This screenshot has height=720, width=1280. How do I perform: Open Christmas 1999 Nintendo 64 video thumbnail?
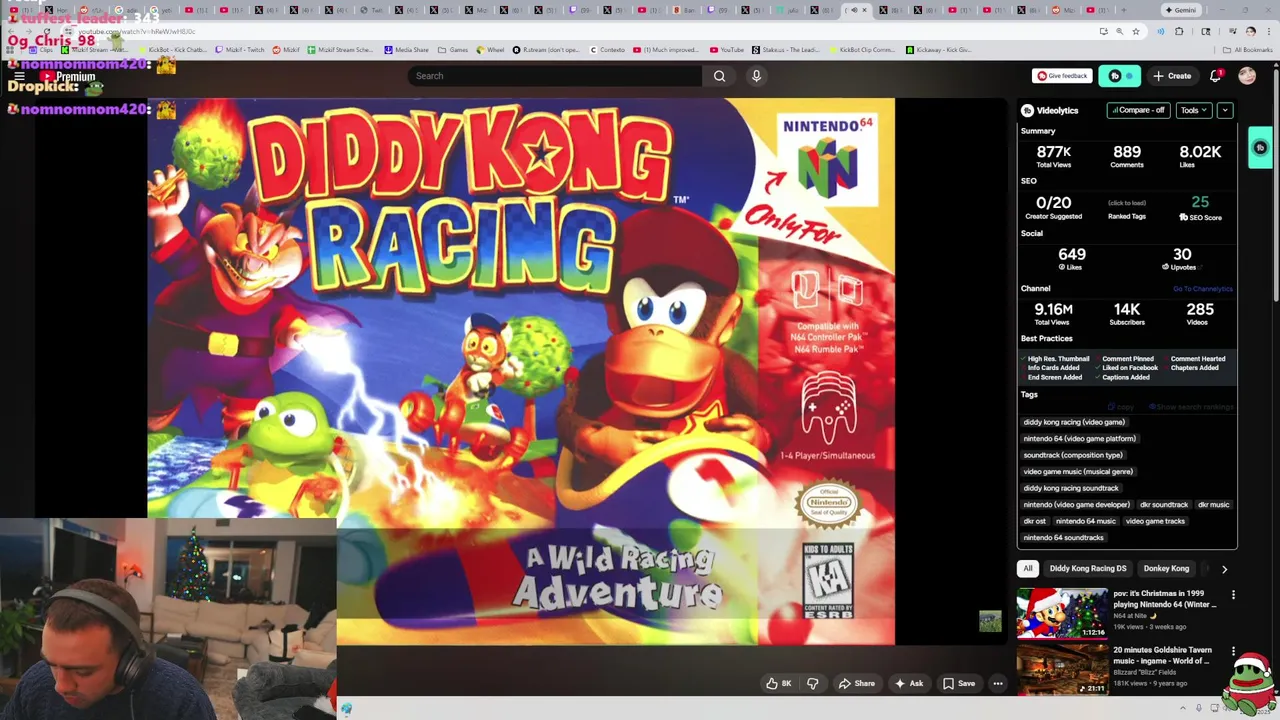pyautogui.click(x=1062, y=612)
